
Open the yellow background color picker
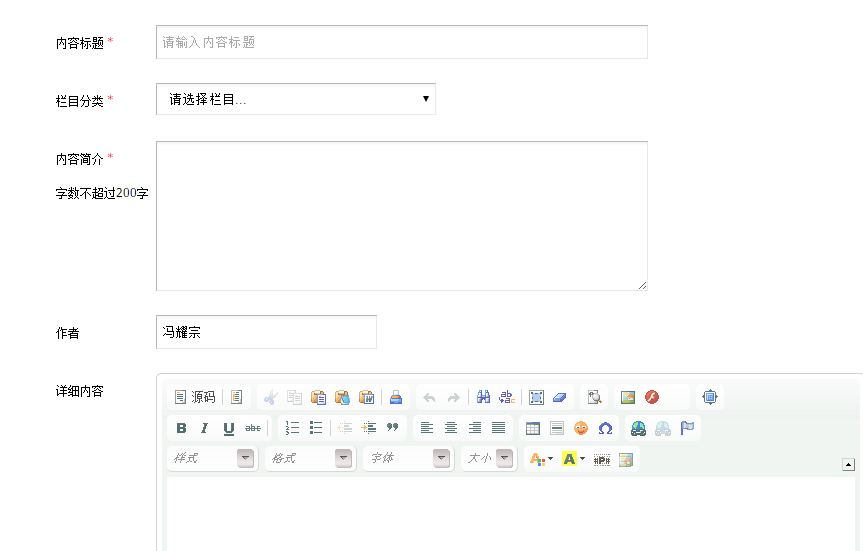[573, 459]
